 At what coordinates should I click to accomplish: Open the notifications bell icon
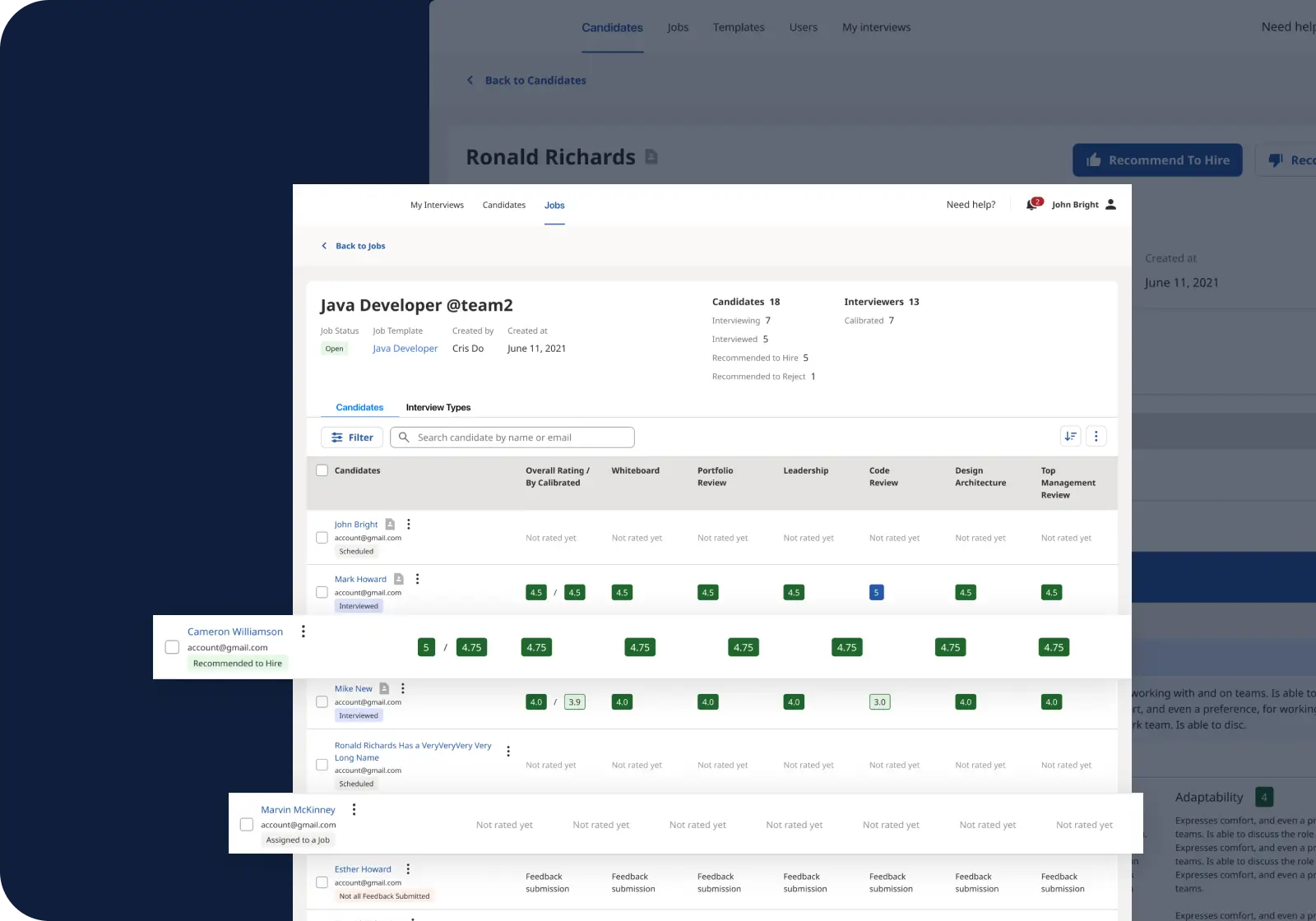(1032, 205)
